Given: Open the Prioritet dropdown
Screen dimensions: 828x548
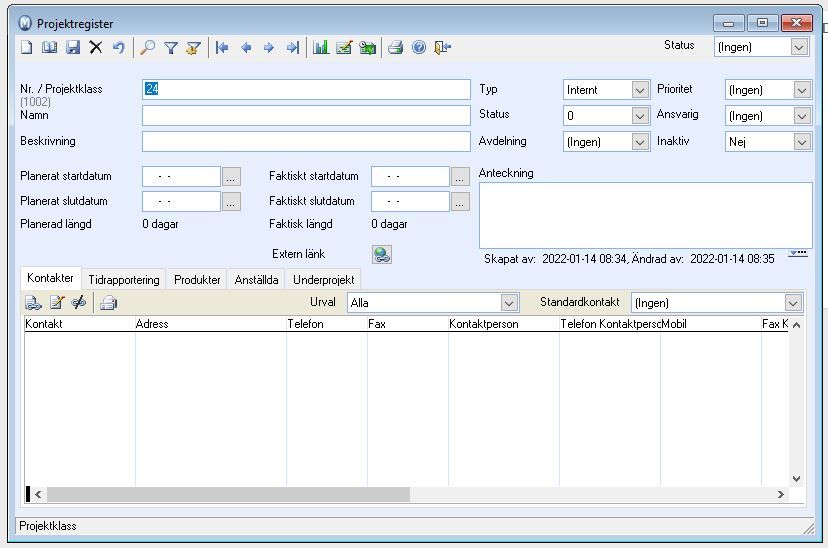Looking at the screenshot, I should (802, 90).
